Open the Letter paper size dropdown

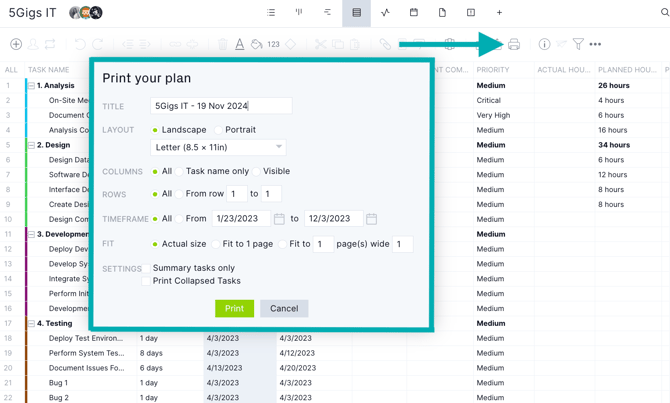pos(218,147)
